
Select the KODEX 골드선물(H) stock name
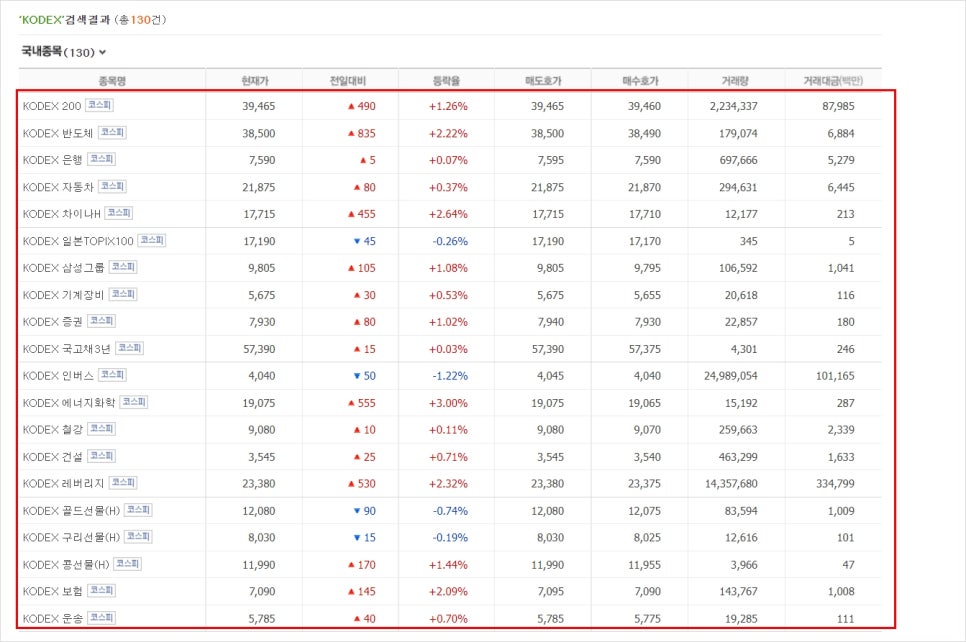(71, 511)
